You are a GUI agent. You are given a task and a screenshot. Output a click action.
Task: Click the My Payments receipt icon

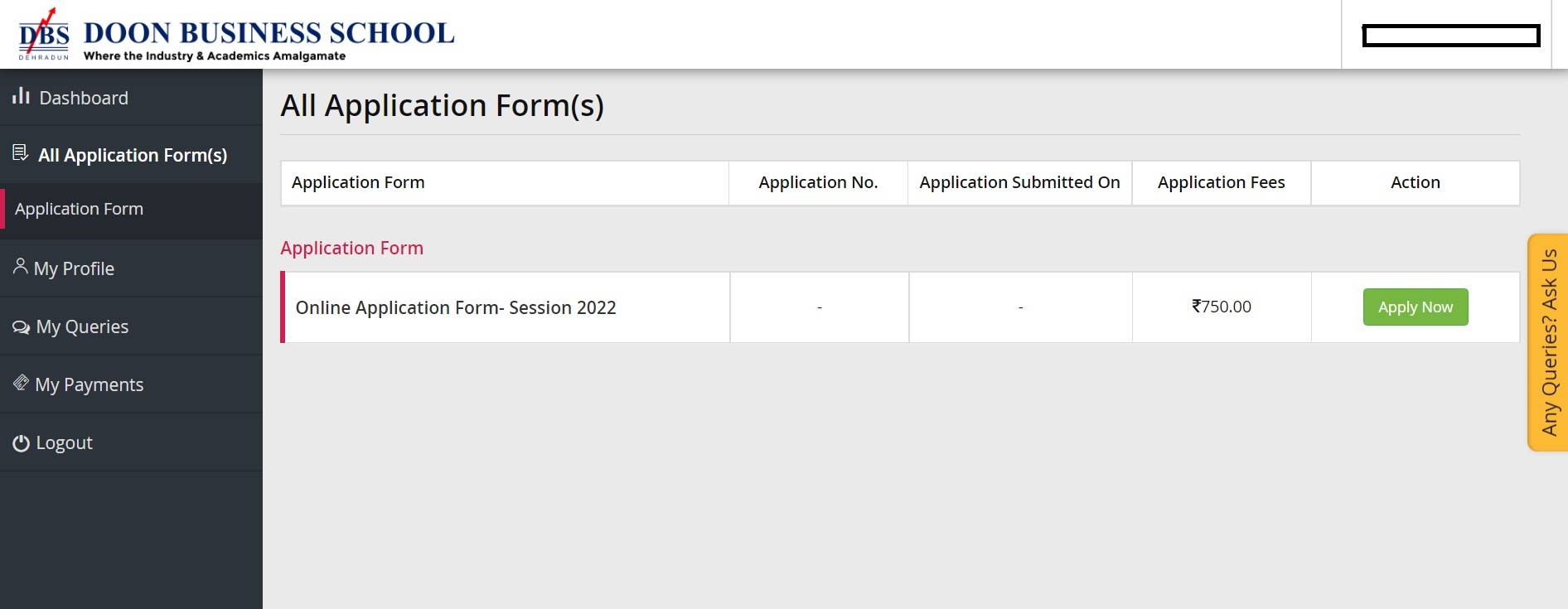[x=20, y=383]
